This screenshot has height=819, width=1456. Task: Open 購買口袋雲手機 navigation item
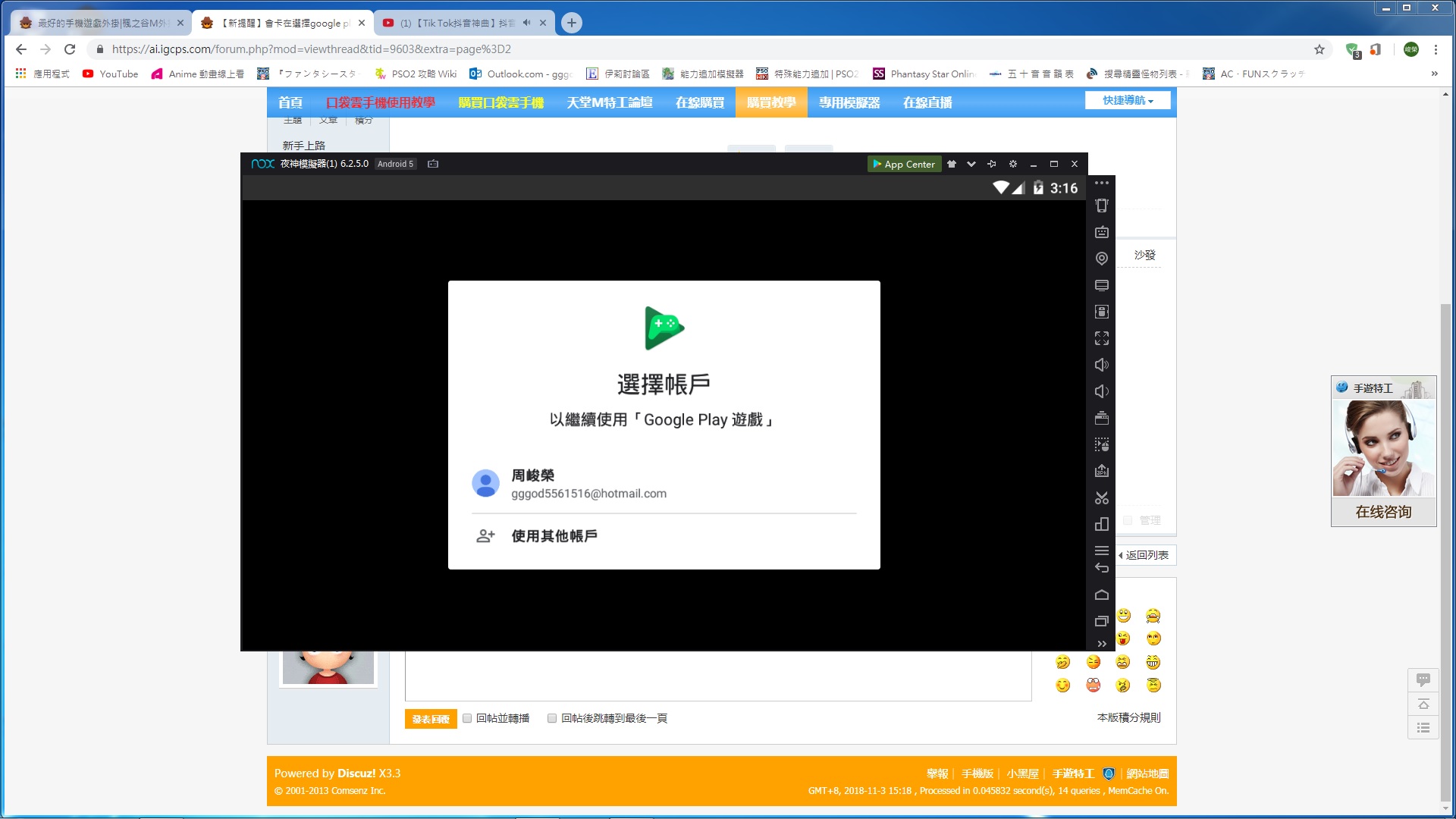coord(501,102)
